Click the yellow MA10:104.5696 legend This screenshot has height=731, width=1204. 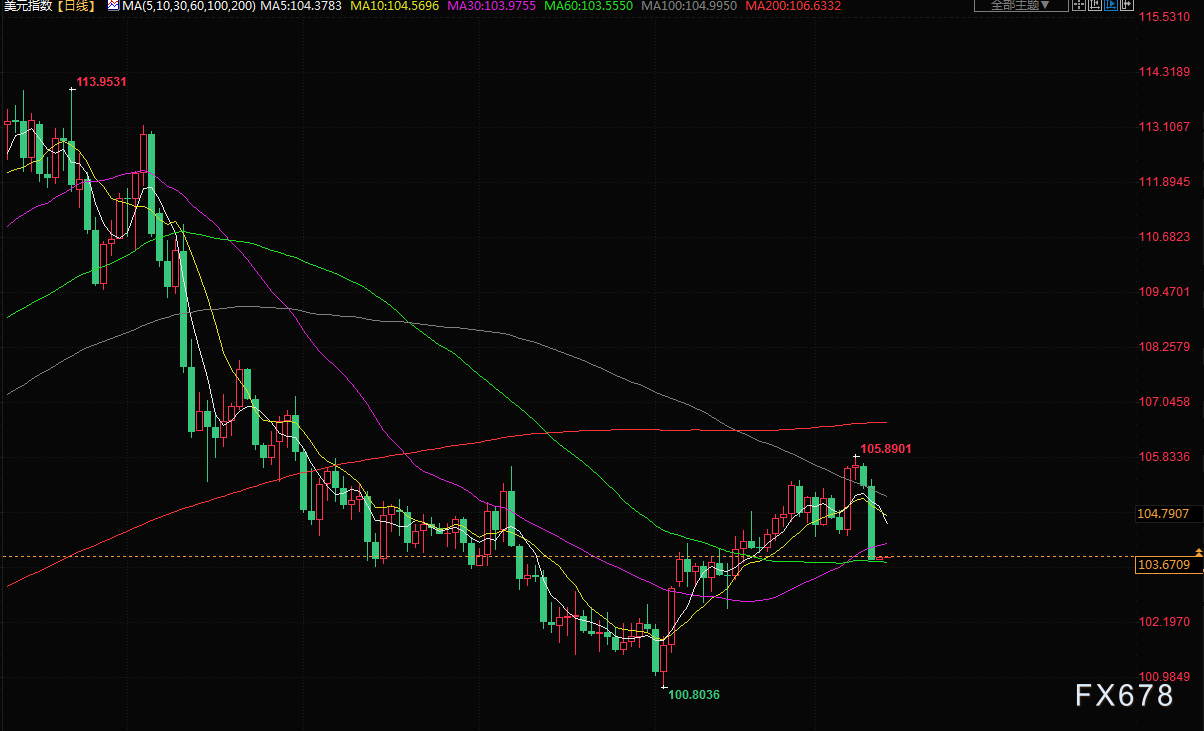click(394, 6)
